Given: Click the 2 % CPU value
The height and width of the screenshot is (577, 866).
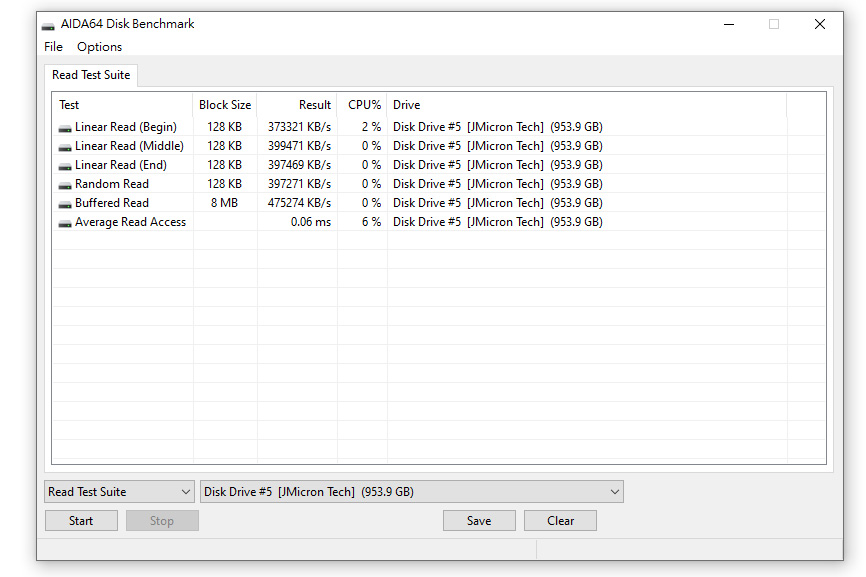Looking at the screenshot, I should (371, 127).
